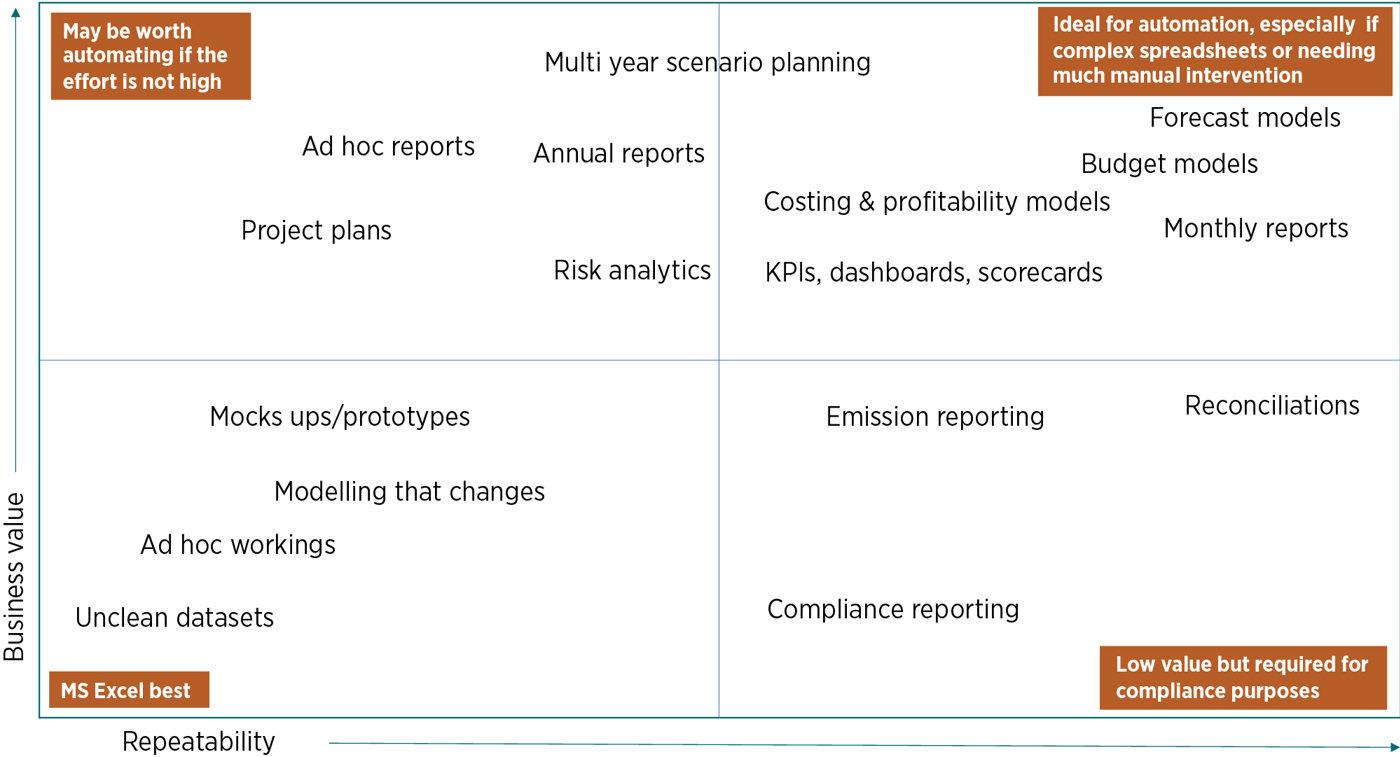
Task: Select the 'Risk analytics' item
Action: [632, 270]
